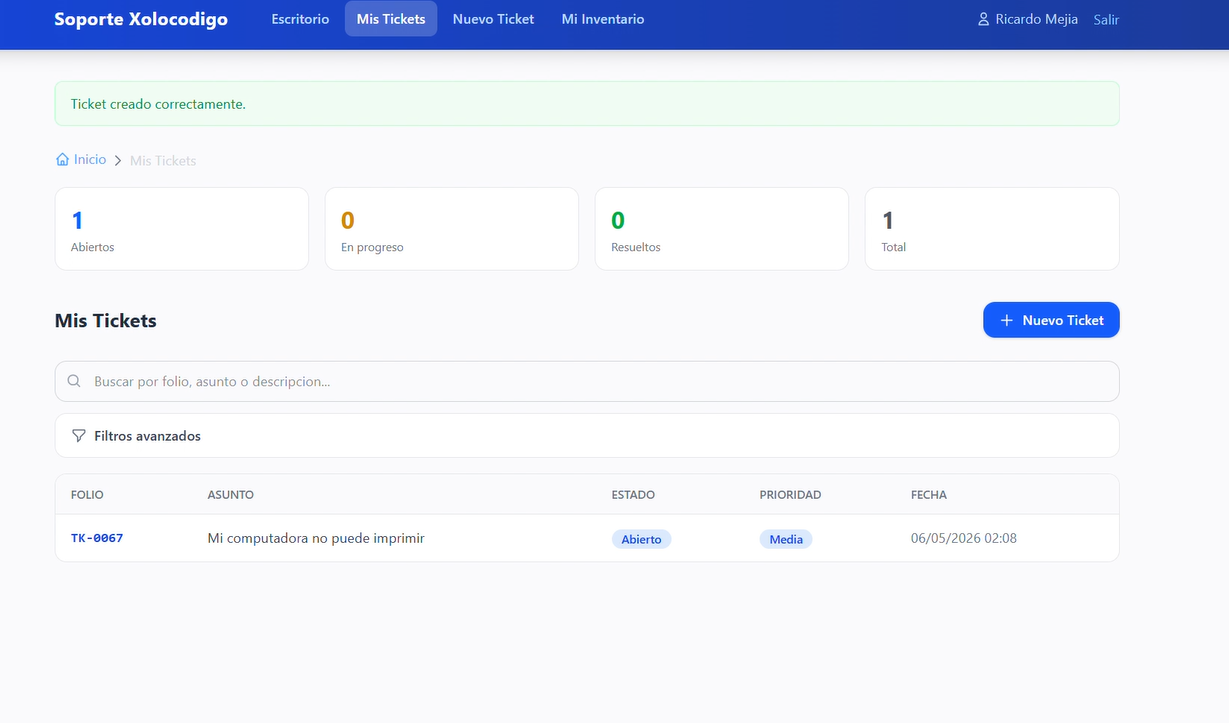The height and width of the screenshot is (723, 1229).
Task: Select the Abiertos summary card
Action: click(182, 229)
